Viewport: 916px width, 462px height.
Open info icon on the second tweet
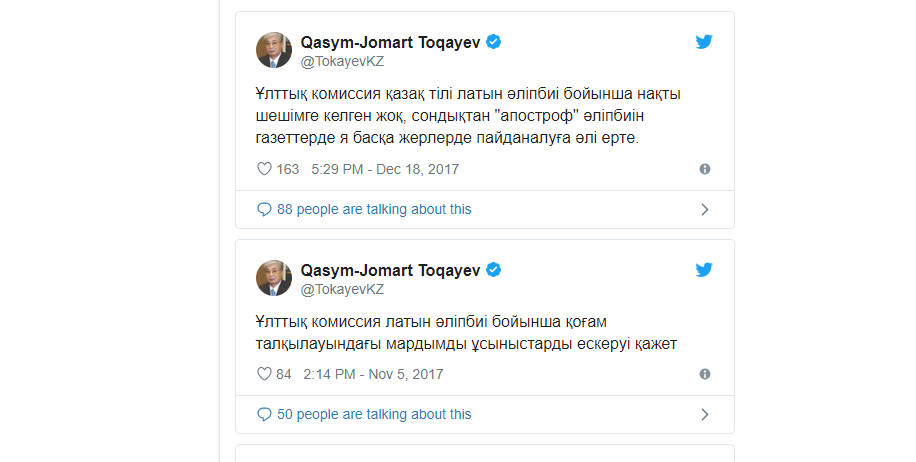coord(705,374)
